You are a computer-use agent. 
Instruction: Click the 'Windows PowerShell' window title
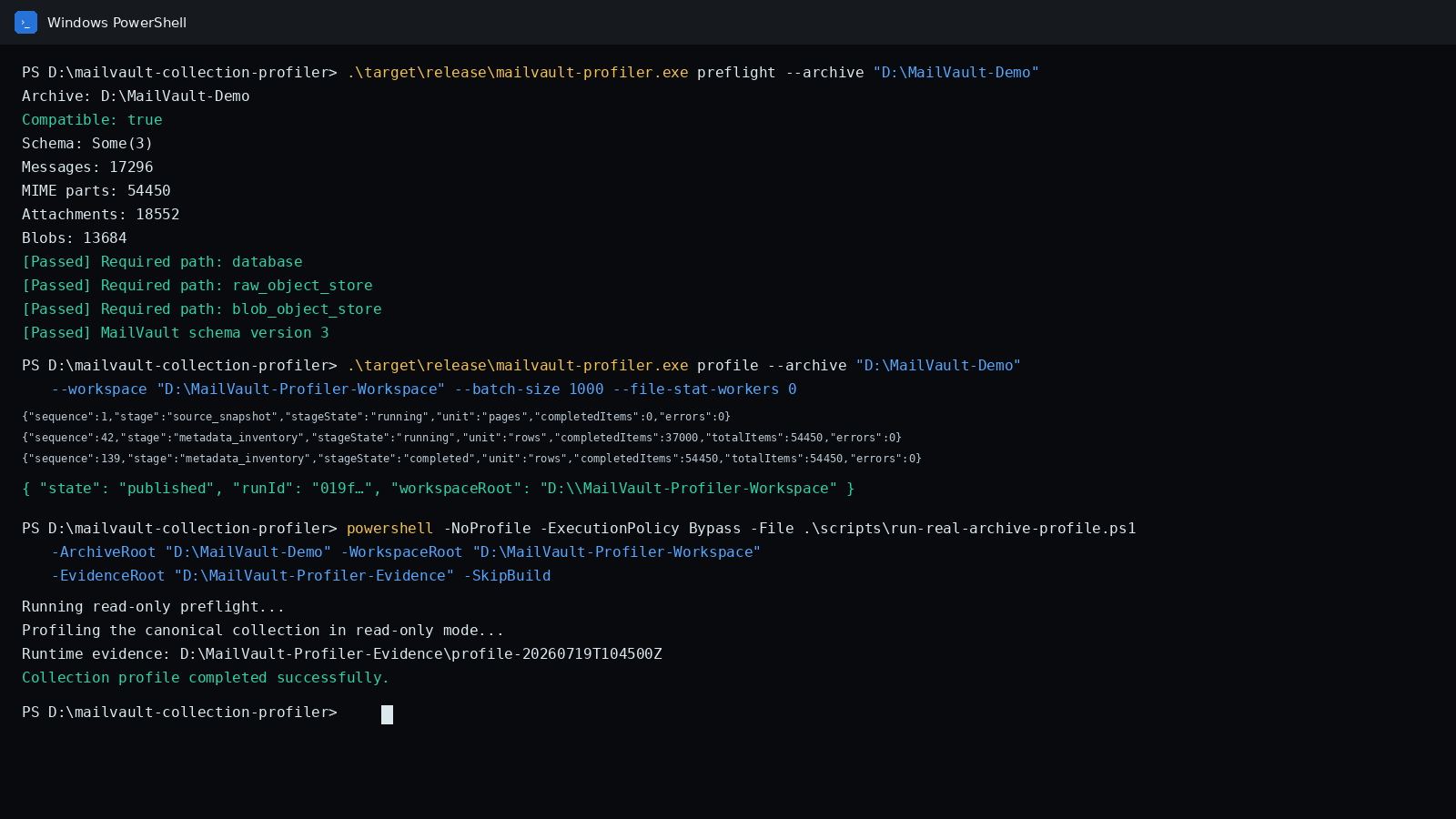tap(116, 23)
